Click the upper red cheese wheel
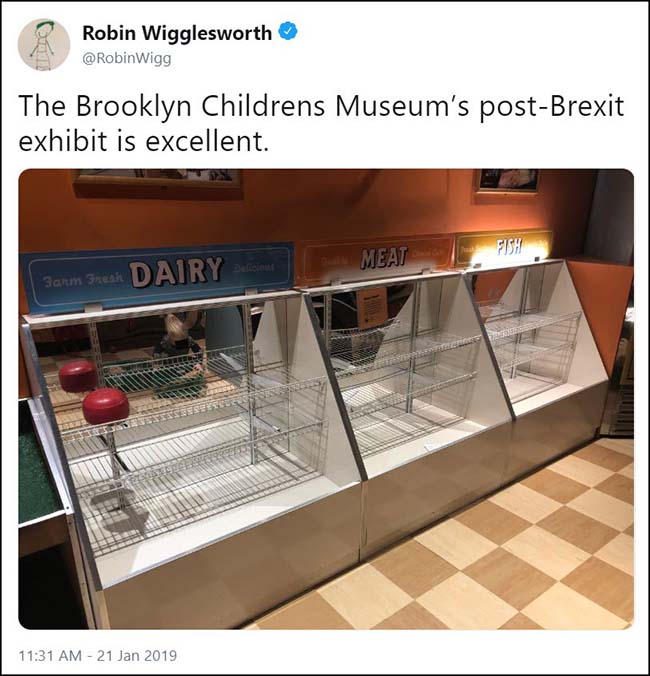650x676 pixels. click(x=78, y=376)
